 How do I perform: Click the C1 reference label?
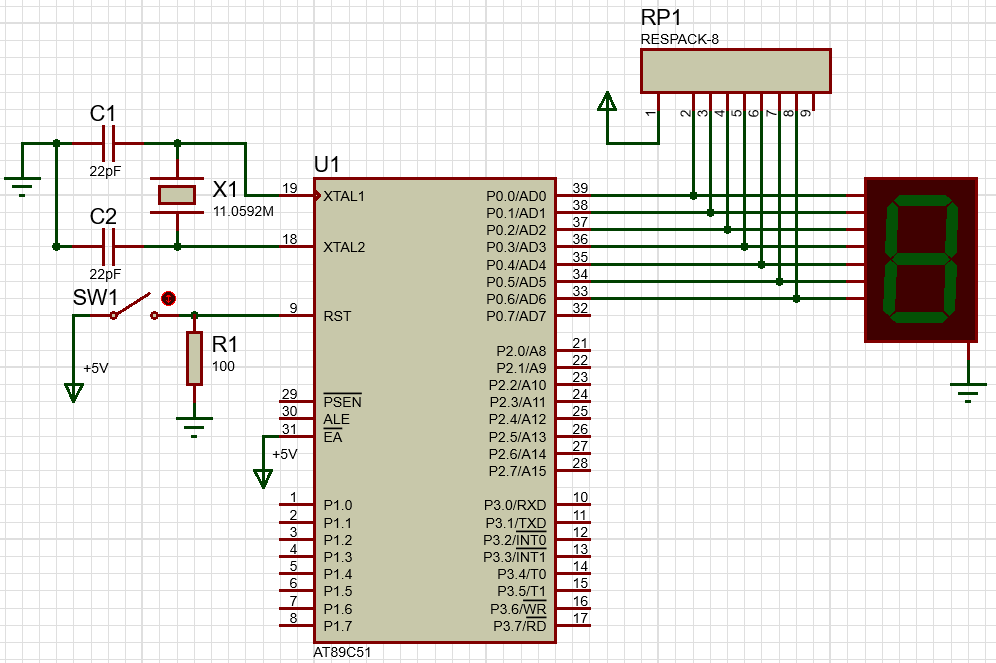coord(103,114)
